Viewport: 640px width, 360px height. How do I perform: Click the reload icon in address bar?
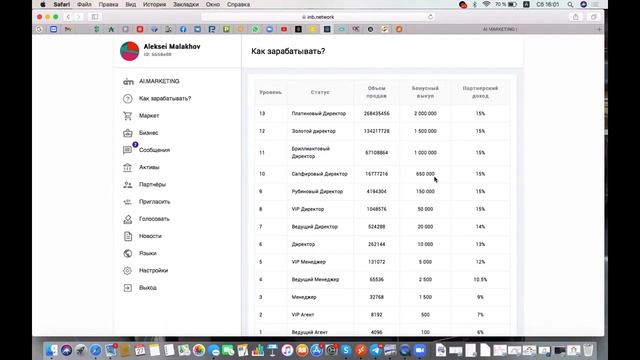pyautogui.click(x=430, y=17)
